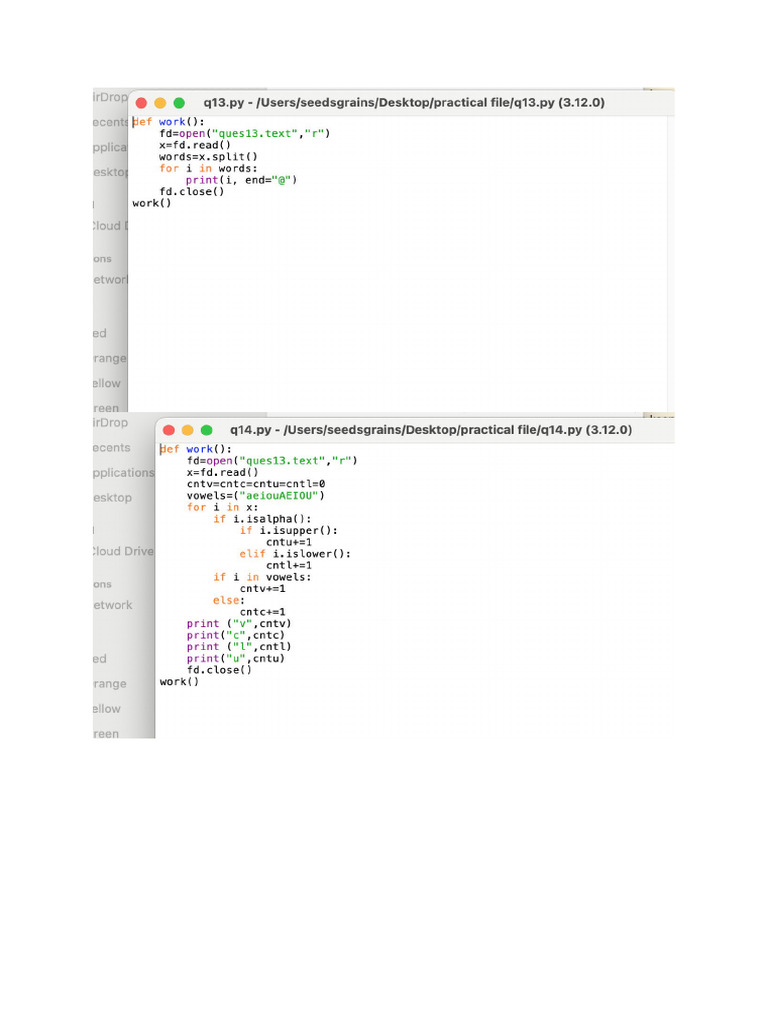Close the q14.py editor window
768x1024 pixels.
coord(168,430)
